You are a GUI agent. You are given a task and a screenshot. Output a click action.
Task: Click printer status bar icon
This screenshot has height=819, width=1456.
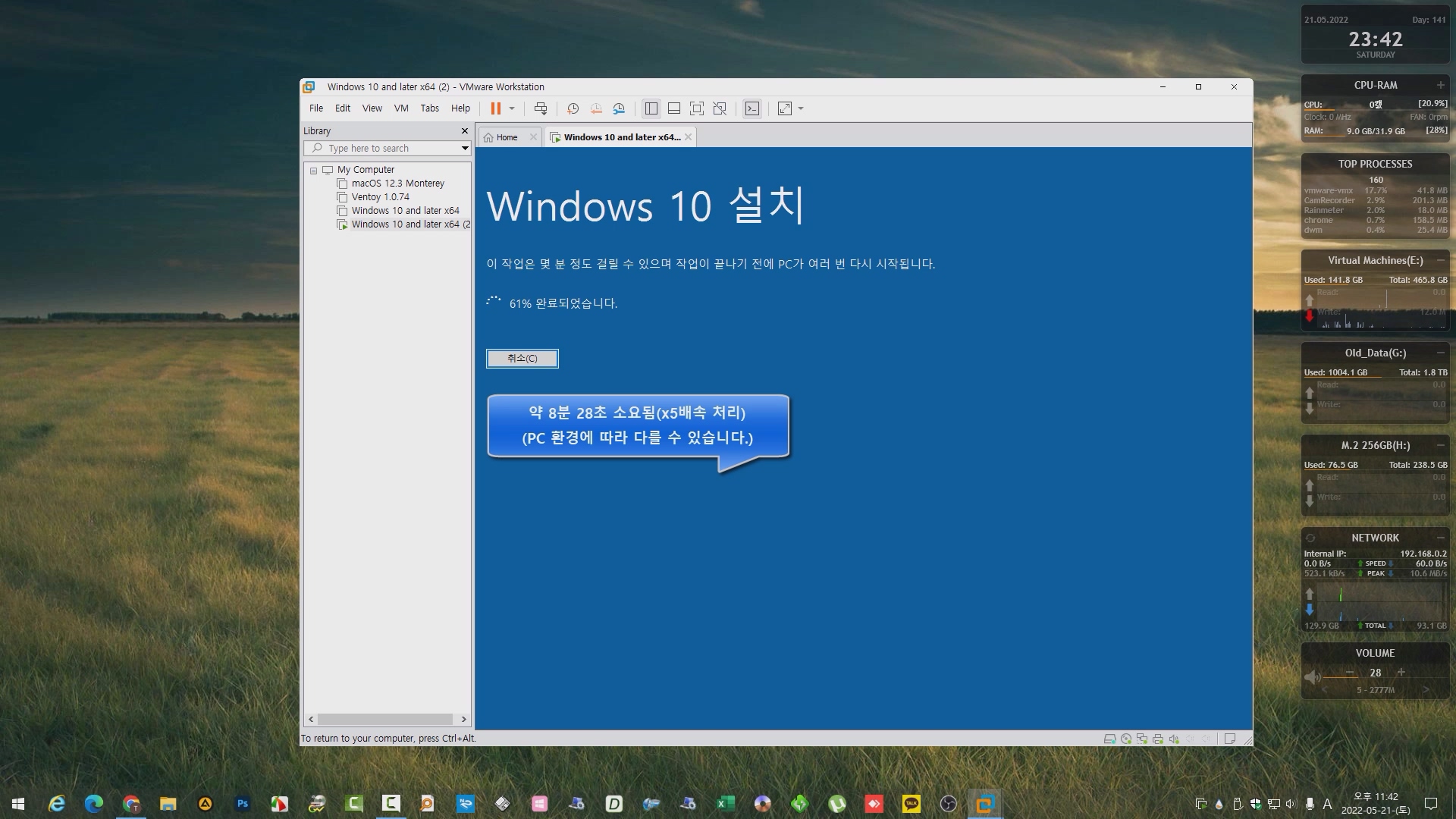coord(1158,739)
